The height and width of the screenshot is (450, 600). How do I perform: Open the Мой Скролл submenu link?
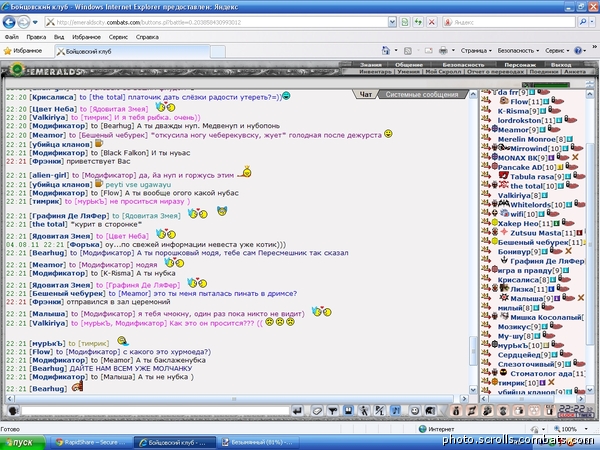coord(443,72)
